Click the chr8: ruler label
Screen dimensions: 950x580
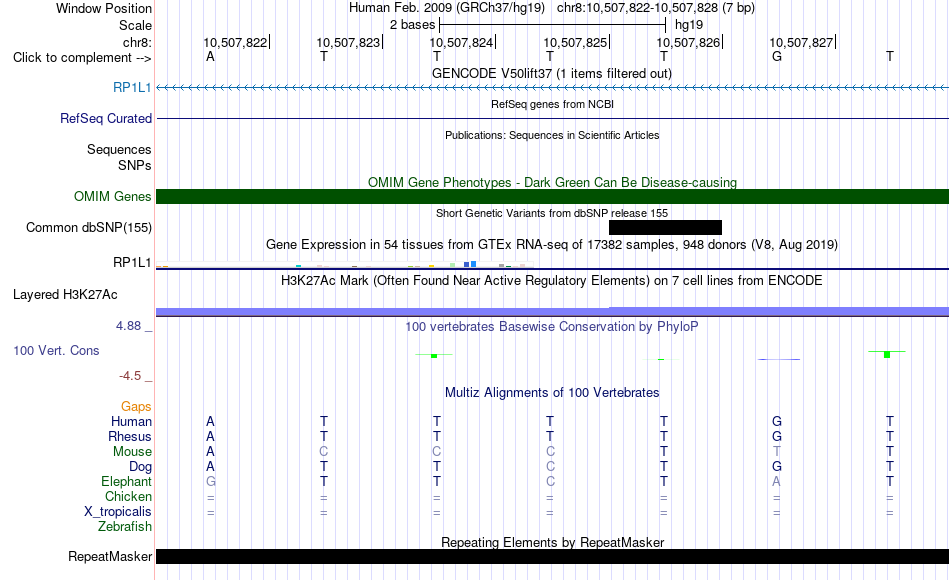coord(138,42)
